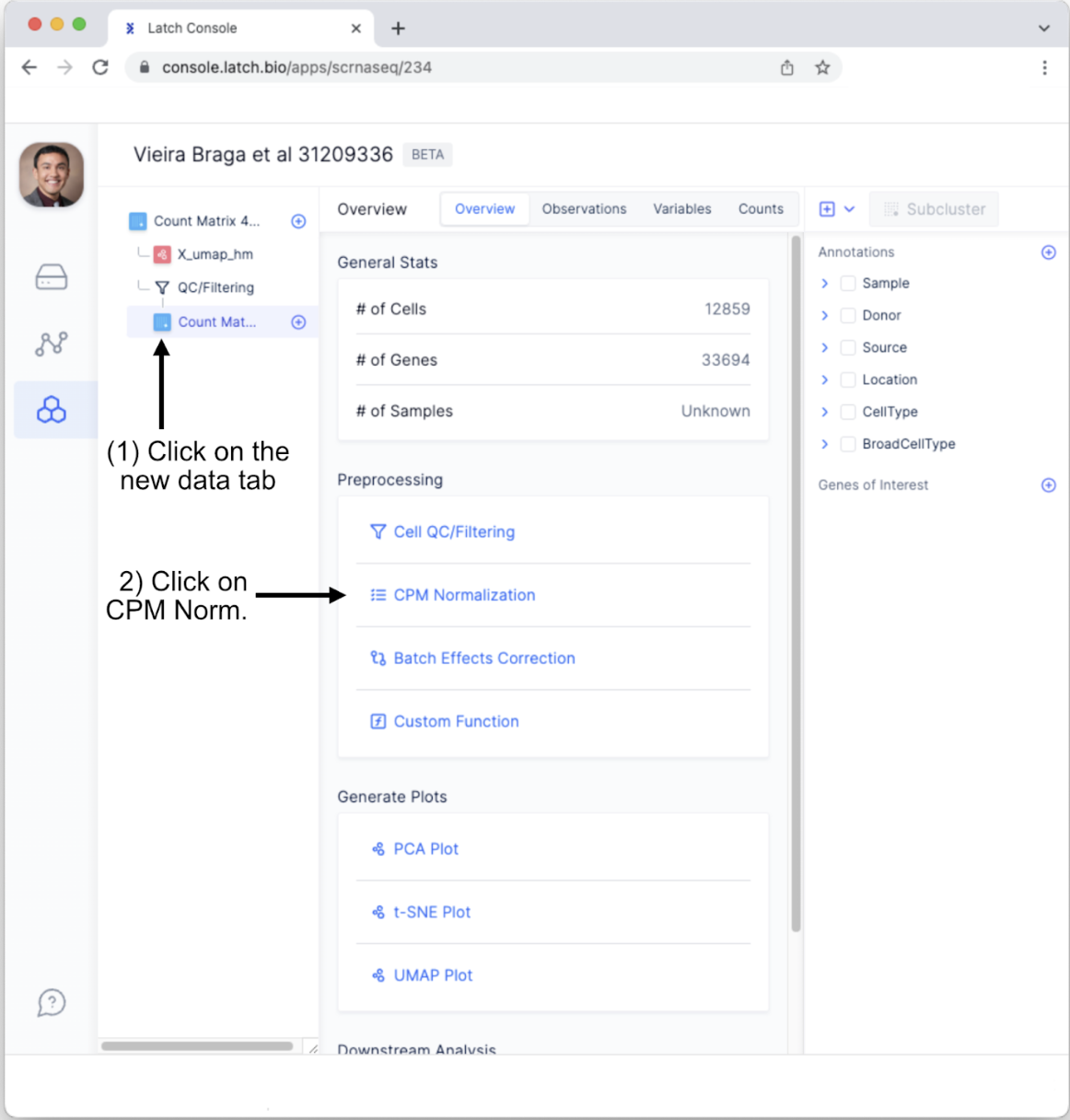Click the Count Matrix 4 blue icon
Screen dimensions: 1070x1120
tap(137, 221)
